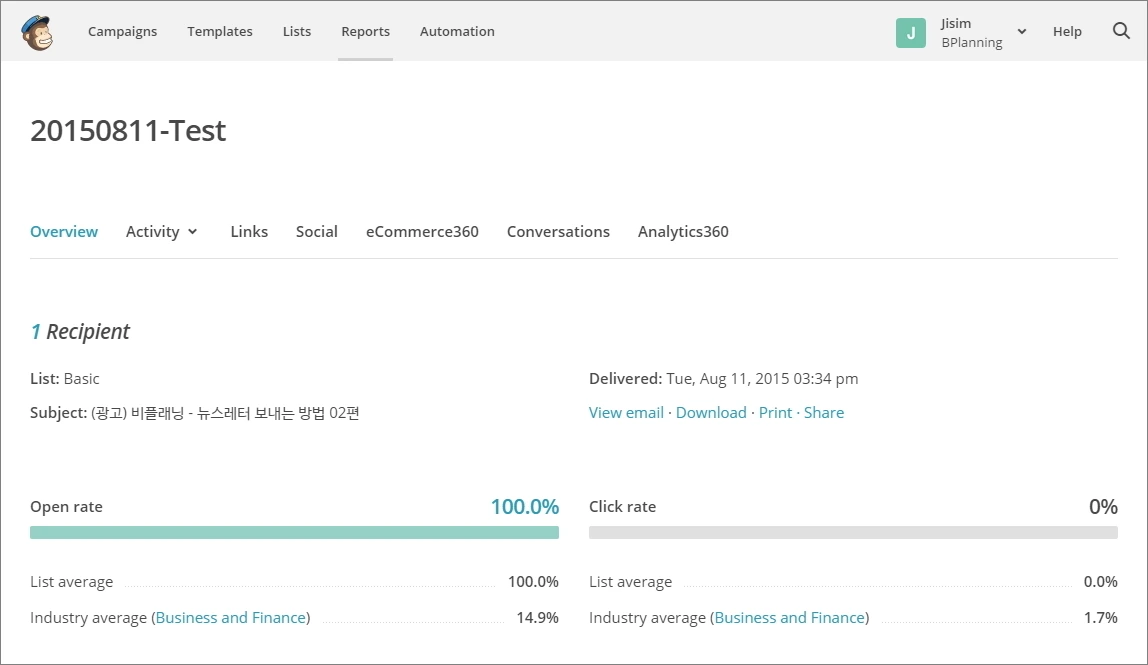The height and width of the screenshot is (665, 1148).
Task: Switch to the Links tab
Action: tap(249, 232)
